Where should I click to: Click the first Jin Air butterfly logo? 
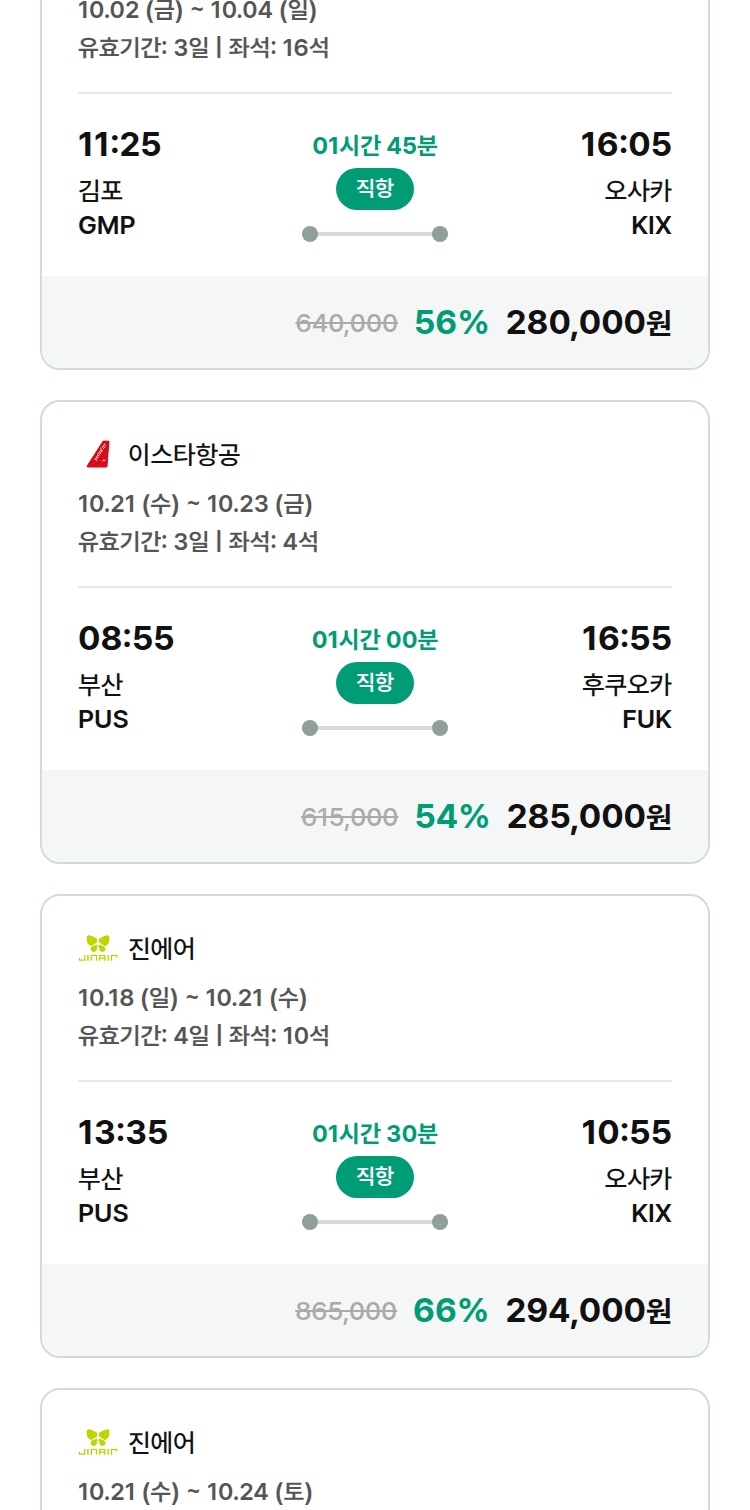pyautogui.click(x=98, y=948)
